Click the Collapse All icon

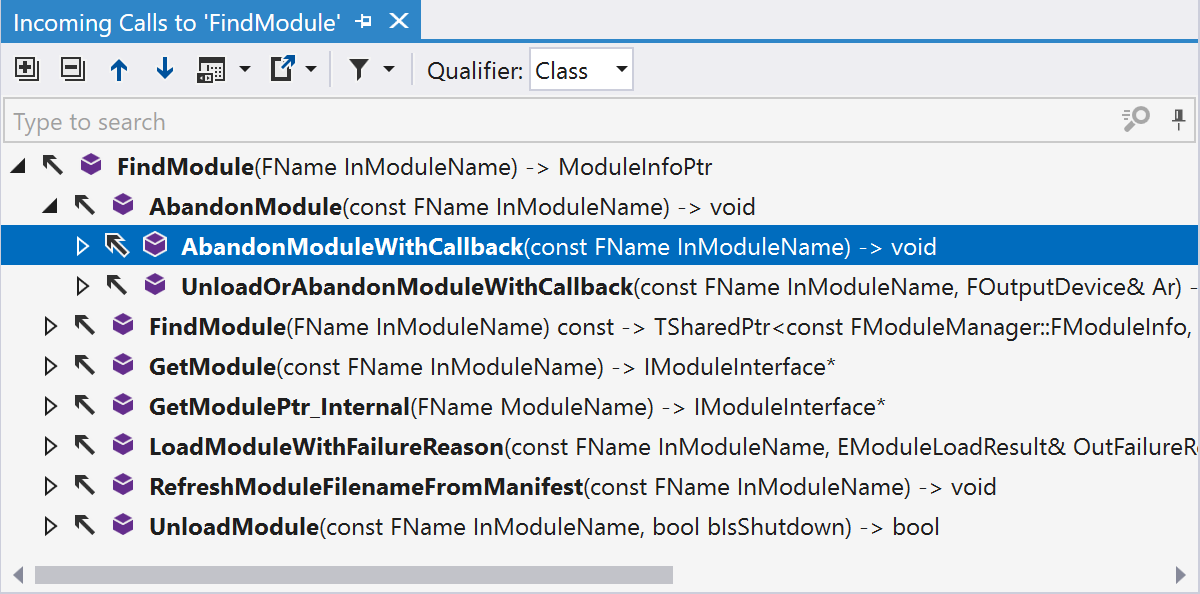(71, 69)
